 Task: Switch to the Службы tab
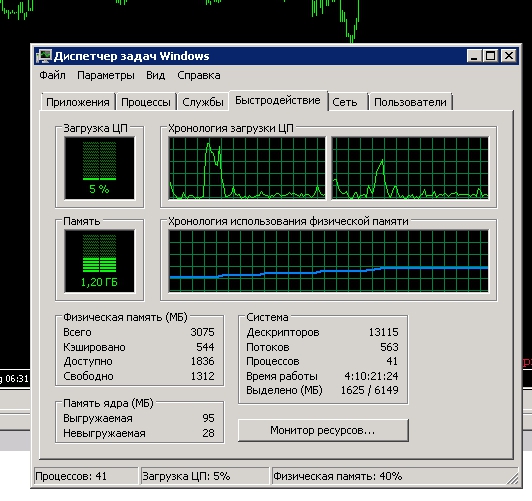[x=203, y=102]
